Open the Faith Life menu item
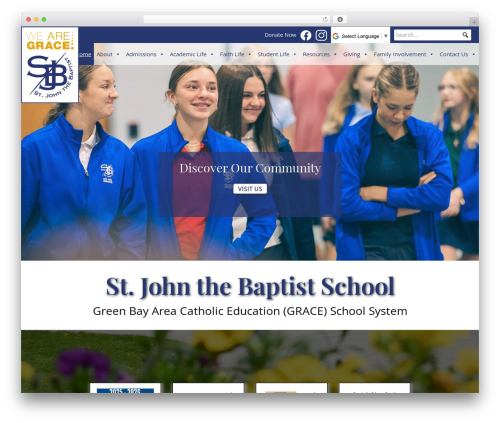The image size is (500, 423). (x=232, y=54)
